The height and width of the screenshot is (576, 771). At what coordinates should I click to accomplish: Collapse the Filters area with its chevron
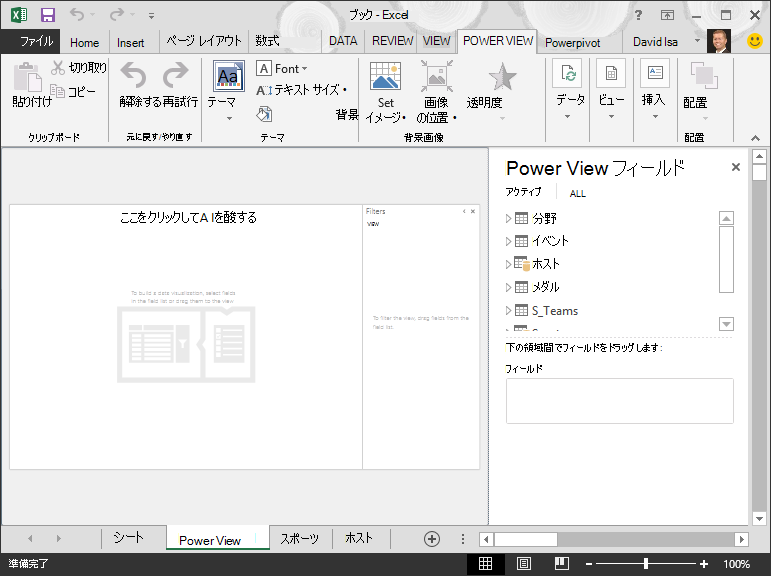pos(464,212)
